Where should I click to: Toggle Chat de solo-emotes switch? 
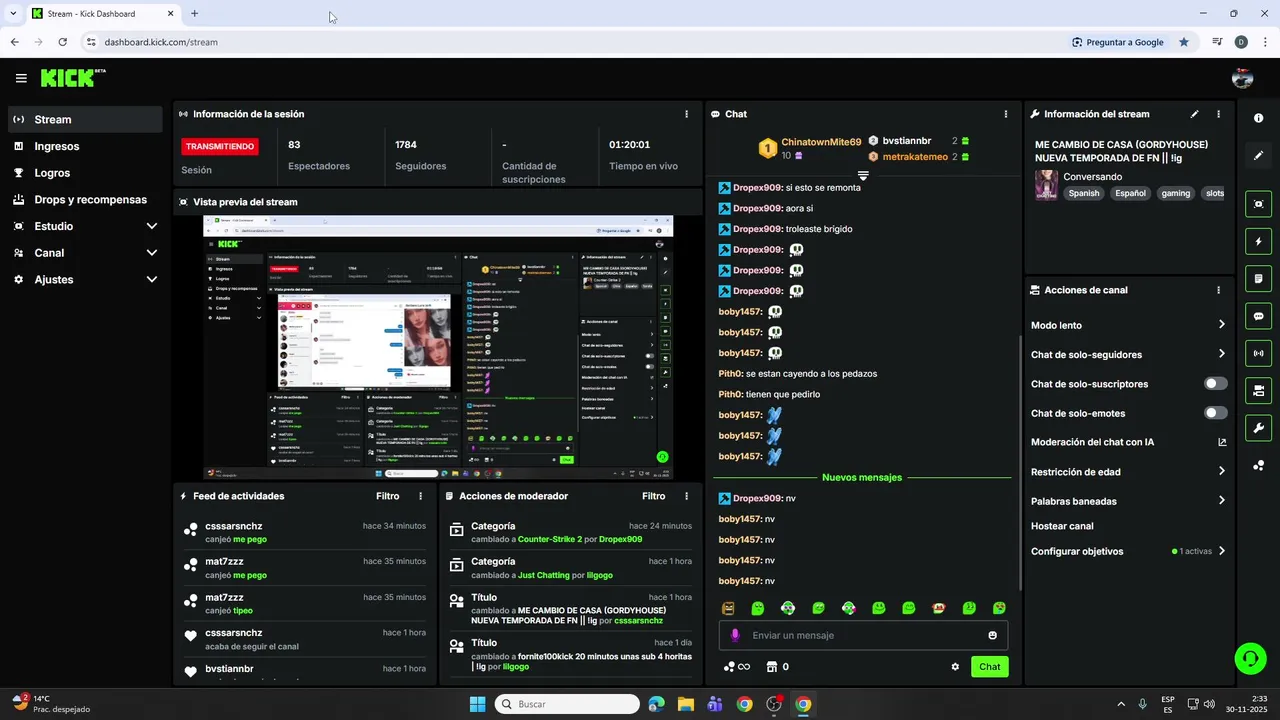[1215, 413]
